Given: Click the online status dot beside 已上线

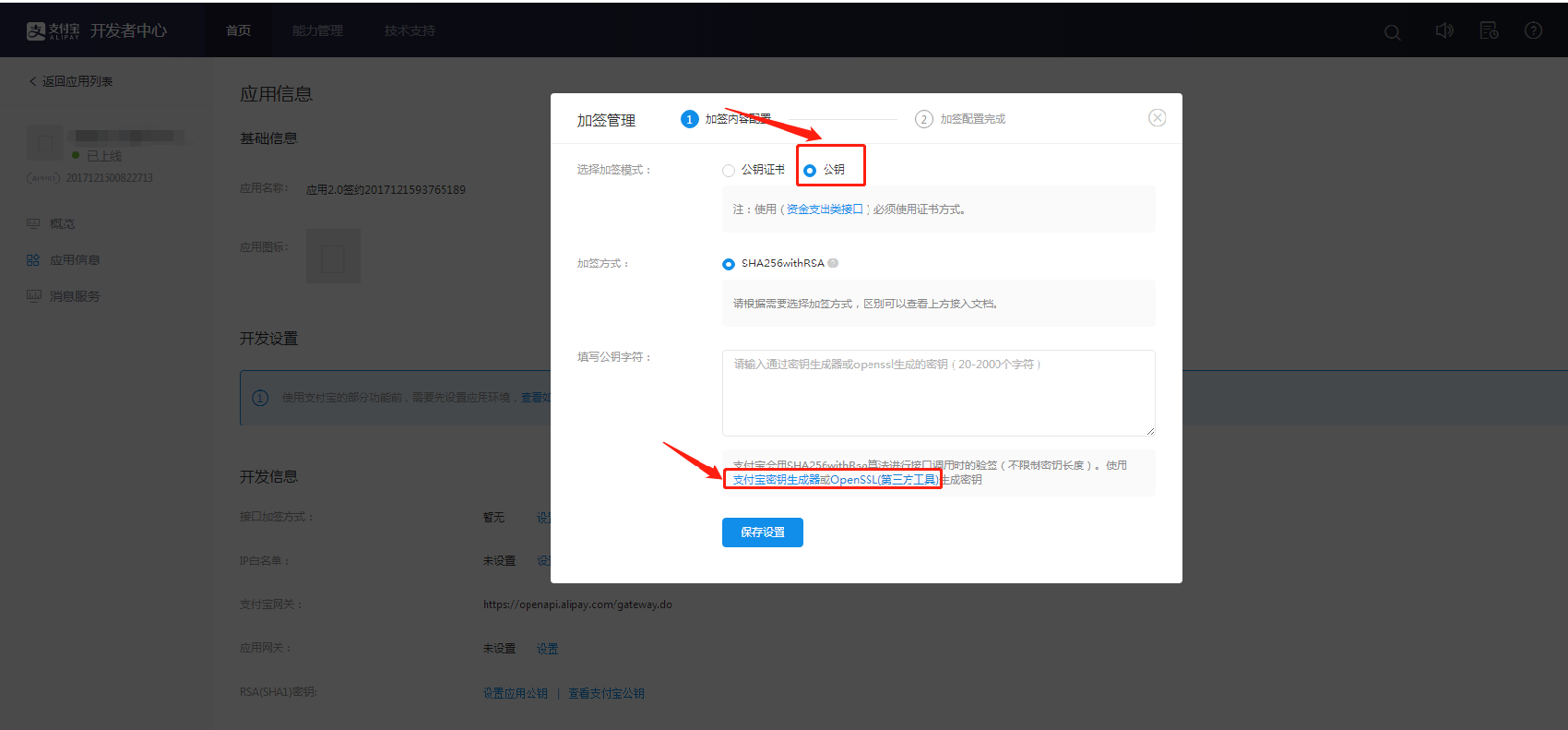Looking at the screenshot, I should point(76,155).
